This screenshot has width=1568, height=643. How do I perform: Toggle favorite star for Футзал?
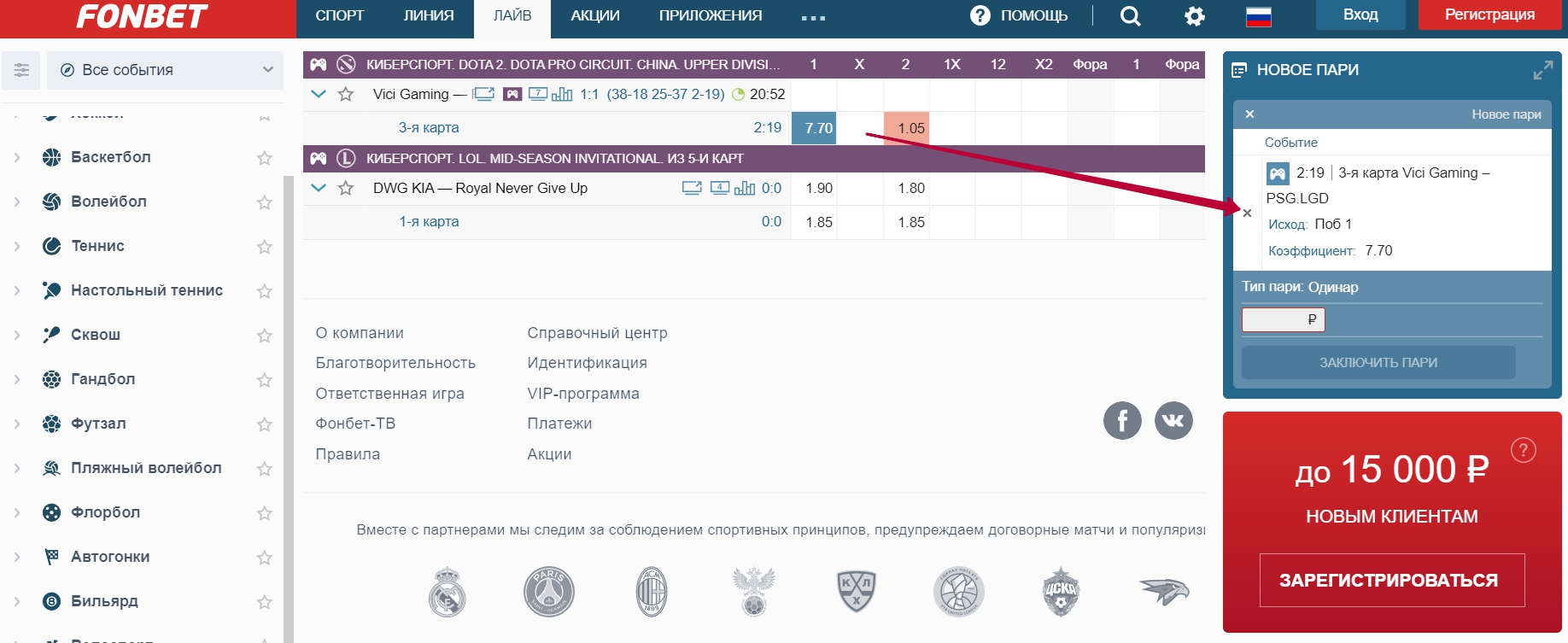(x=265, y=424)
